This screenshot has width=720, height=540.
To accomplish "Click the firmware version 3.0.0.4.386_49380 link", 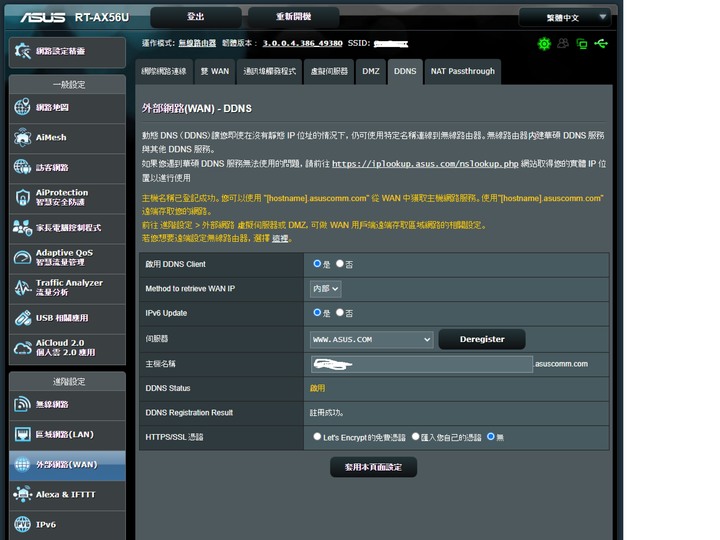I will 303,43.
